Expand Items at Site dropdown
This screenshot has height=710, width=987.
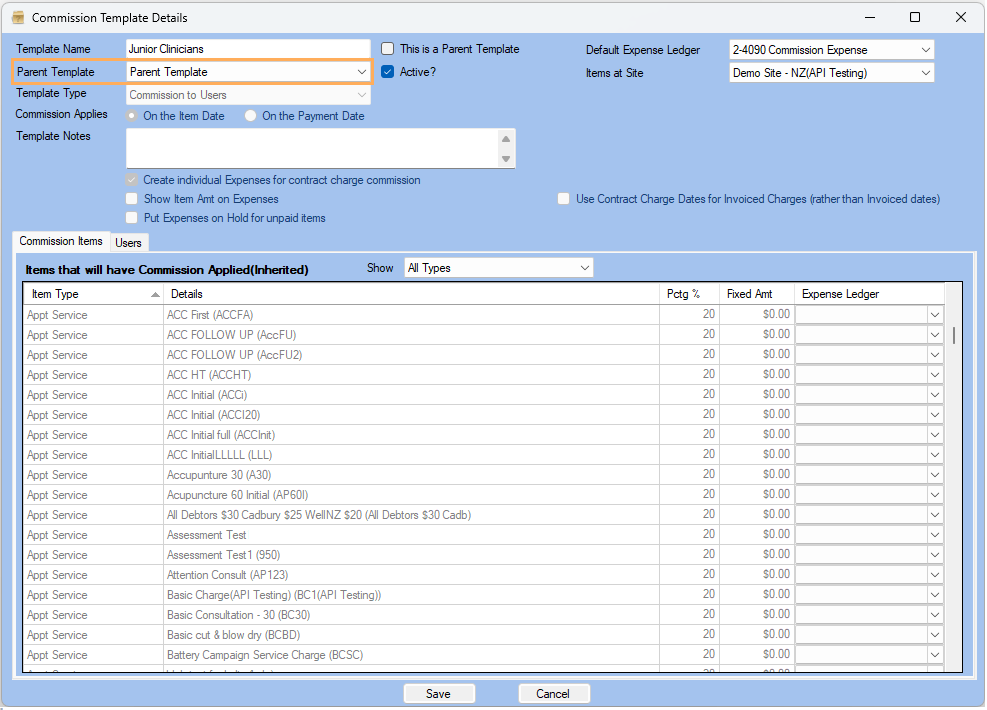[924, 73]
